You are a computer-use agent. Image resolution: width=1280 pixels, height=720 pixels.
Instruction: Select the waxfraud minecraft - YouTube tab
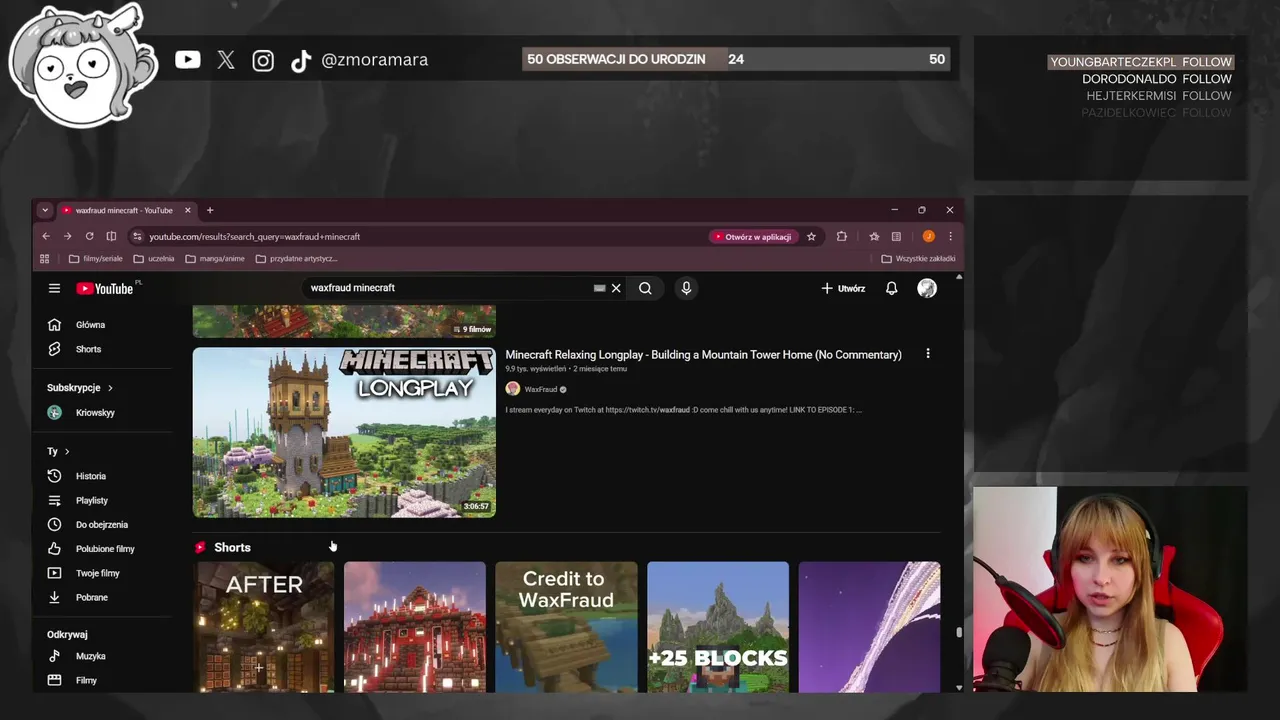[125, 210]
